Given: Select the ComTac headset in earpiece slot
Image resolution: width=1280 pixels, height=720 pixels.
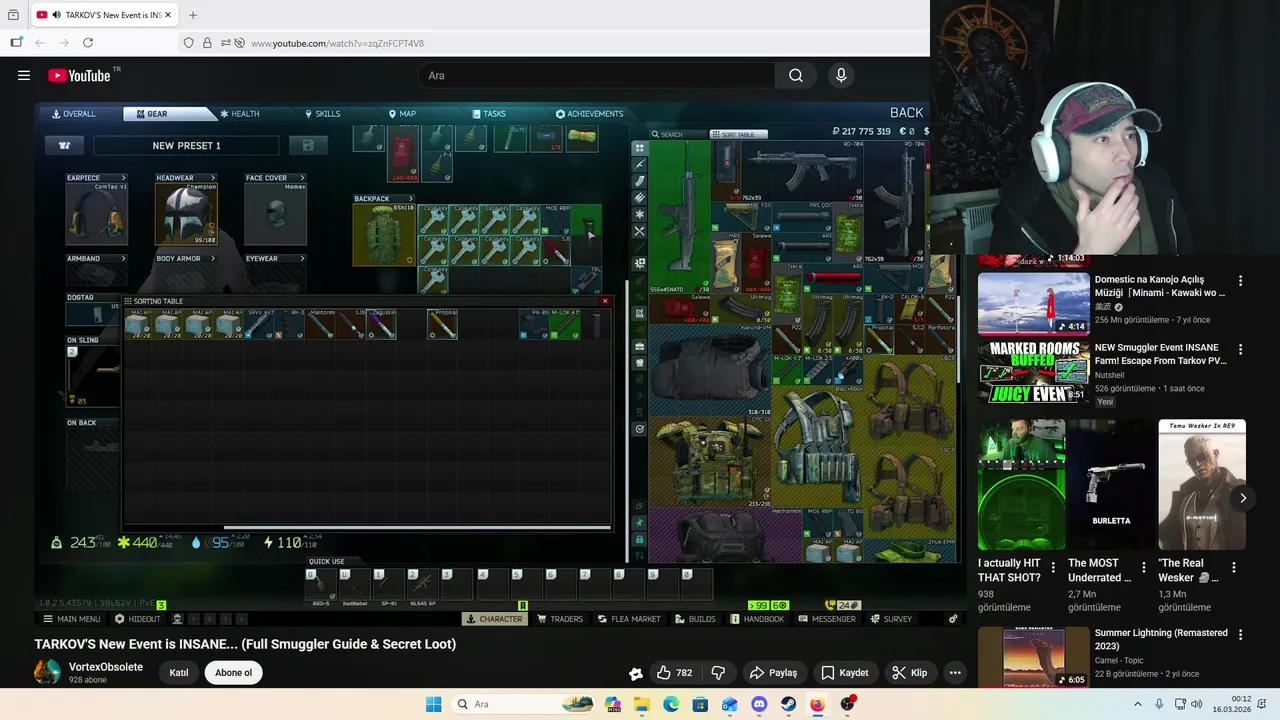Looking at the screenshot, I should point(96,214).
